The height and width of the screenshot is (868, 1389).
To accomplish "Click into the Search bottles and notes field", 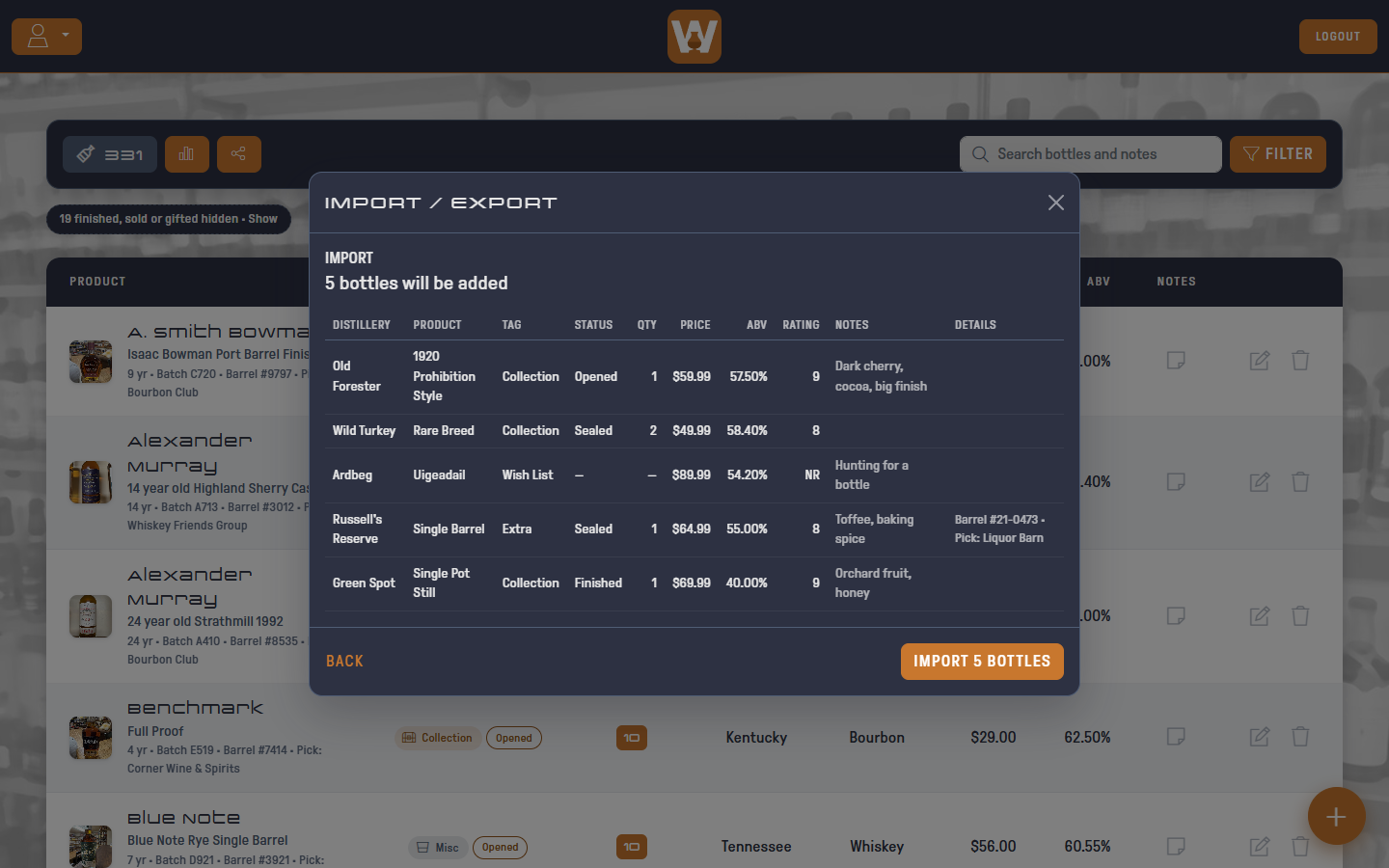I will click(x=1091, y=154).
